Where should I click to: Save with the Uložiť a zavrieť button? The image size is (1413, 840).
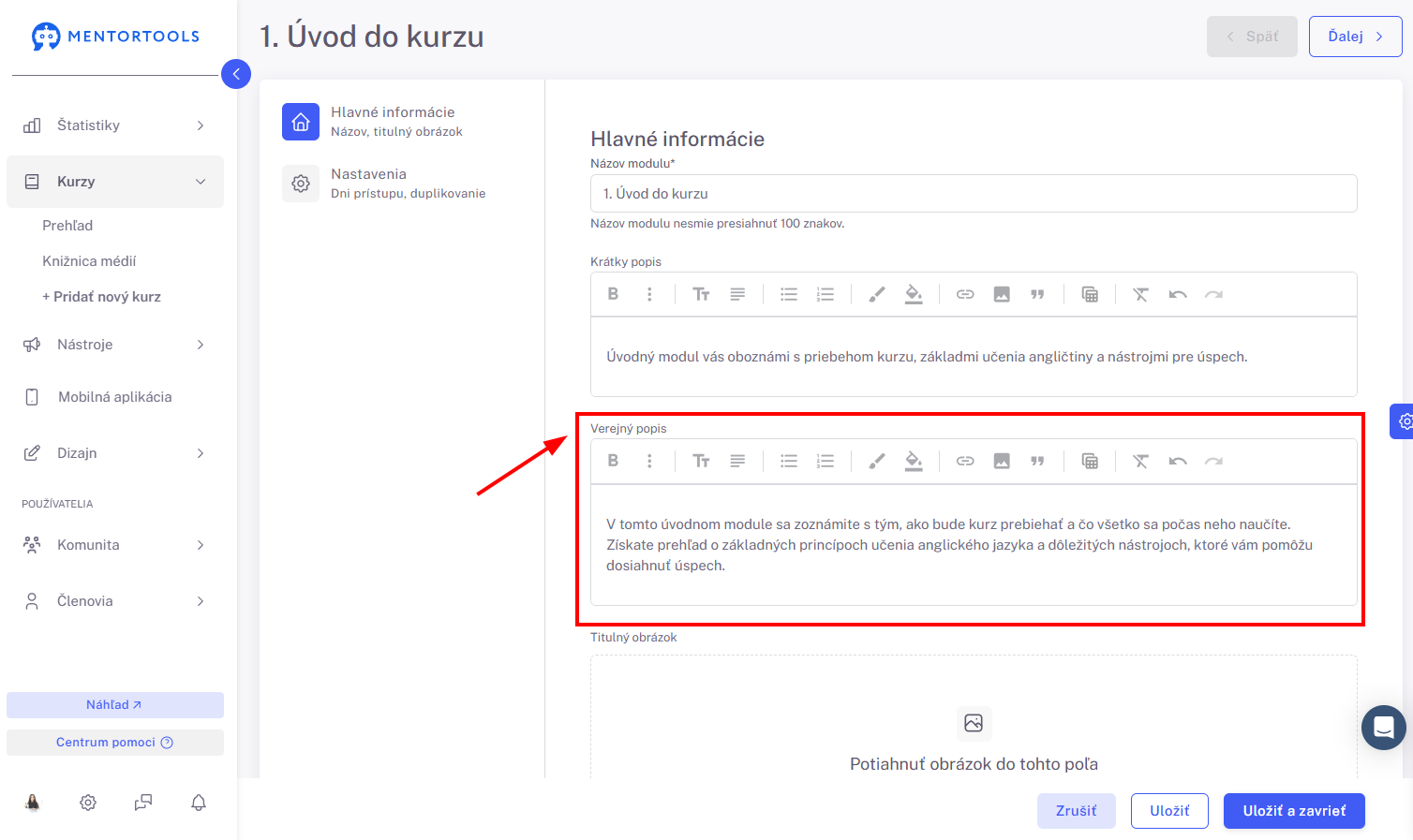(1294, 811)
